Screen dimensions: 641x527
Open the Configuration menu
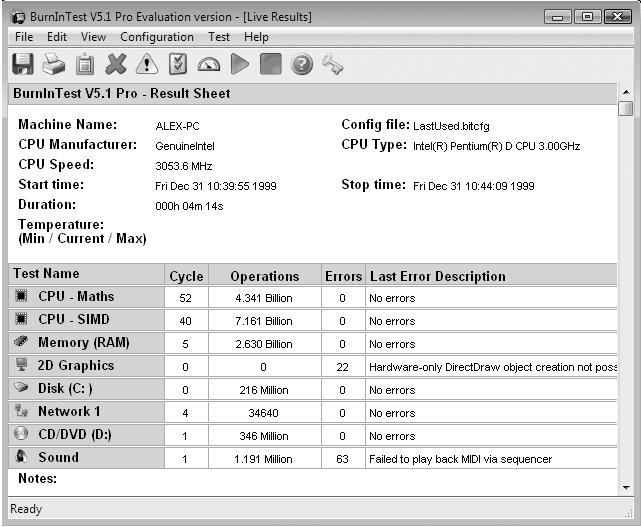click(157, 37)
